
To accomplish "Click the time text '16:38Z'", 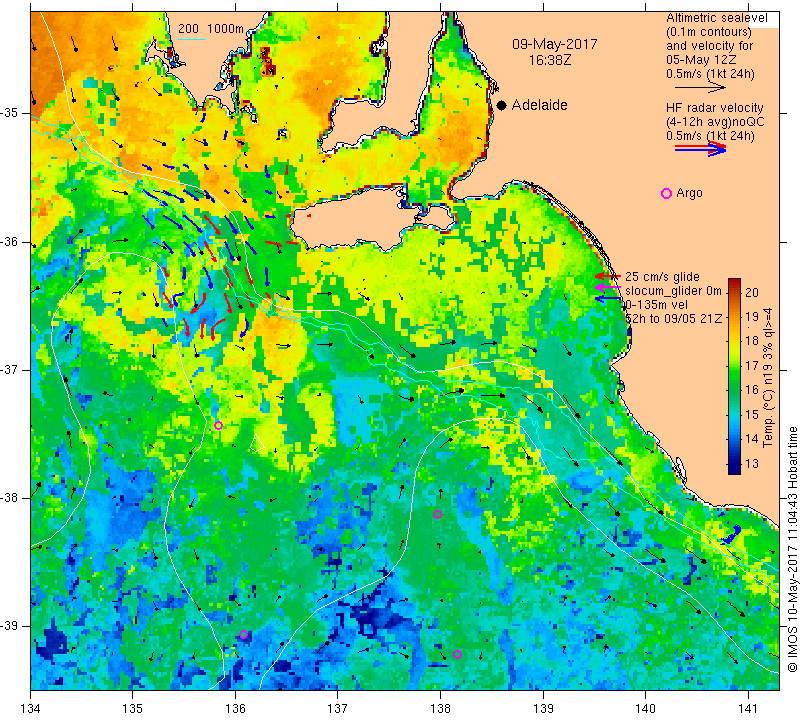I will (550, 60).
